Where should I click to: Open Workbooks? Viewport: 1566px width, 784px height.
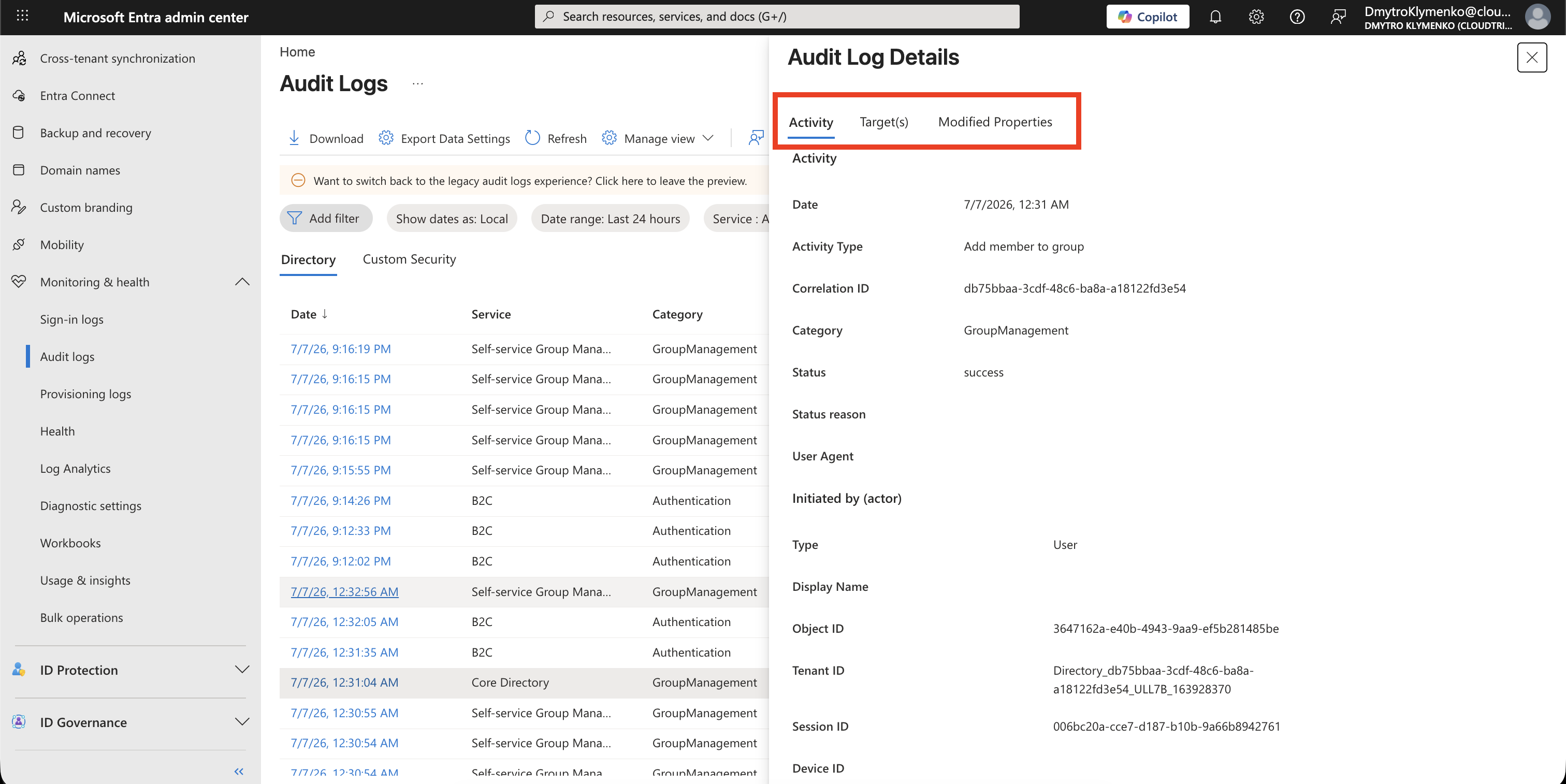coord(70,543)
